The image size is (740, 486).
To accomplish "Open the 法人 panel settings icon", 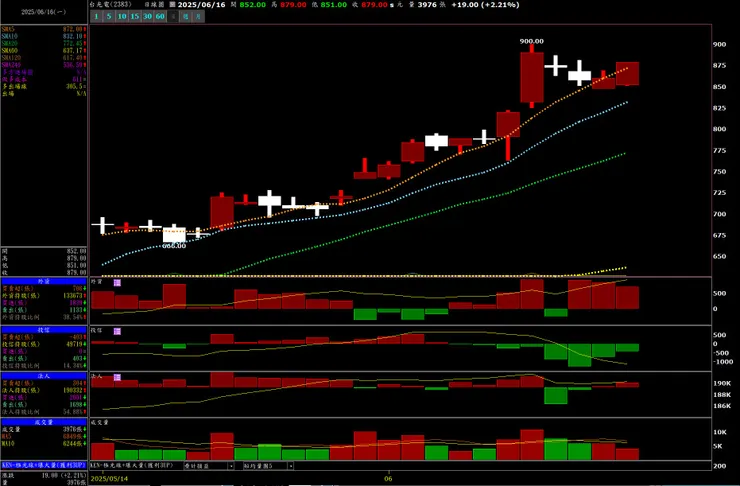I will pyautogui.click(x=117, y=377).
